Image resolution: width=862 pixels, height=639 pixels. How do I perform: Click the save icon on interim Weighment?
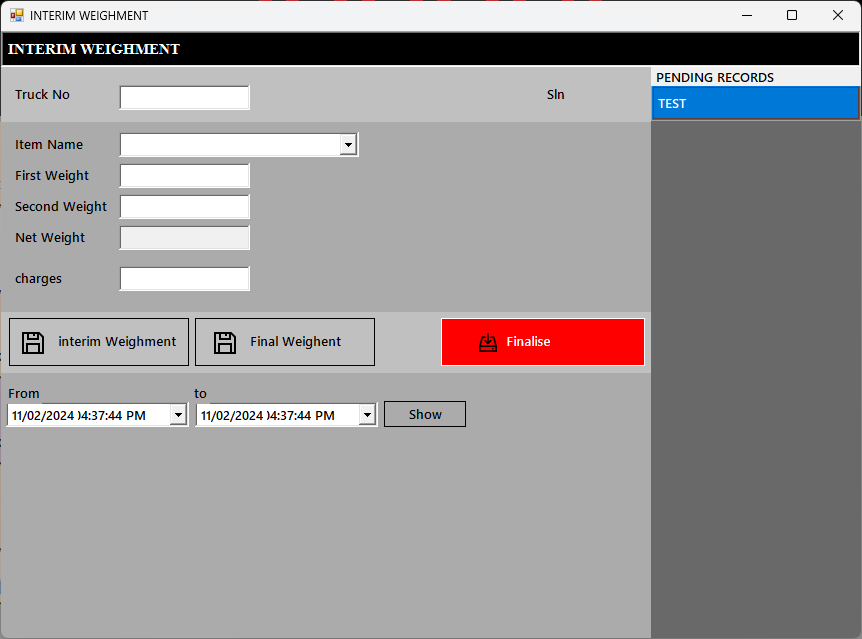pyautogui.click(x=33, y=342)
